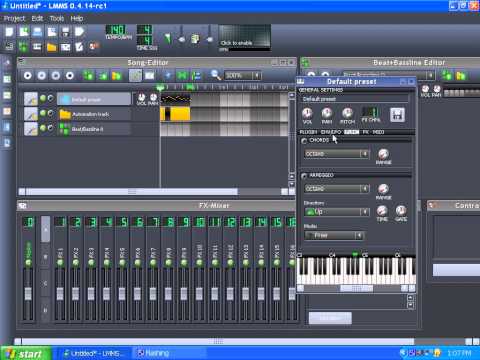The height and width of the screenshot is (360, 480).
Task: Select draw mode in Song-Editor
Action: tap(135, 76)
